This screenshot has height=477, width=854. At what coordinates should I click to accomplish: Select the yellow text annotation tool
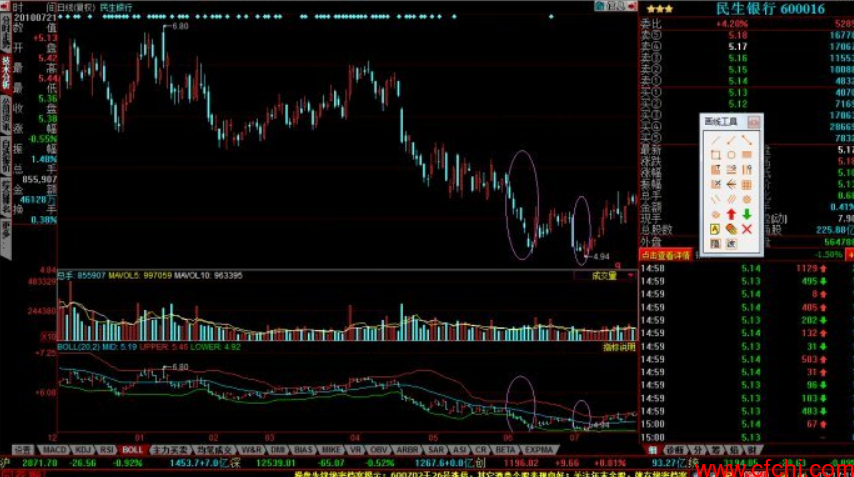click(716, 229)
